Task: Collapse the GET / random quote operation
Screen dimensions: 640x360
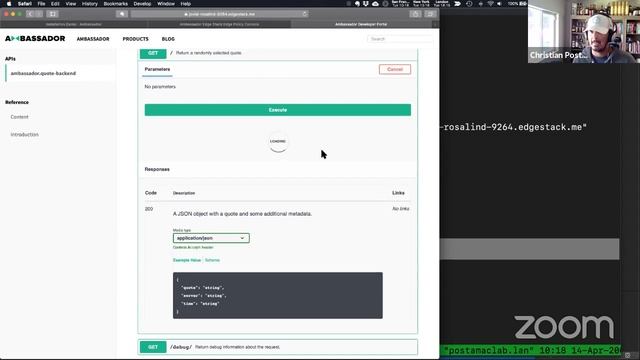Action: point(278,53)
